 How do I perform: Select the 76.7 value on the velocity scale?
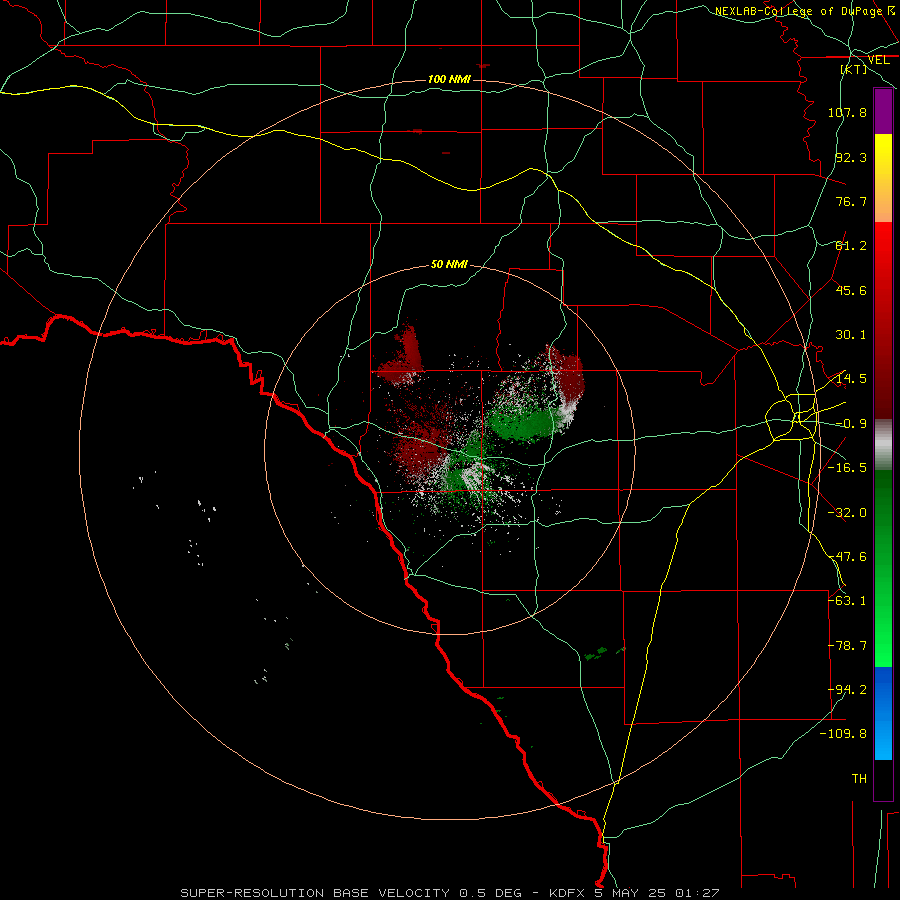pos(851,201)
